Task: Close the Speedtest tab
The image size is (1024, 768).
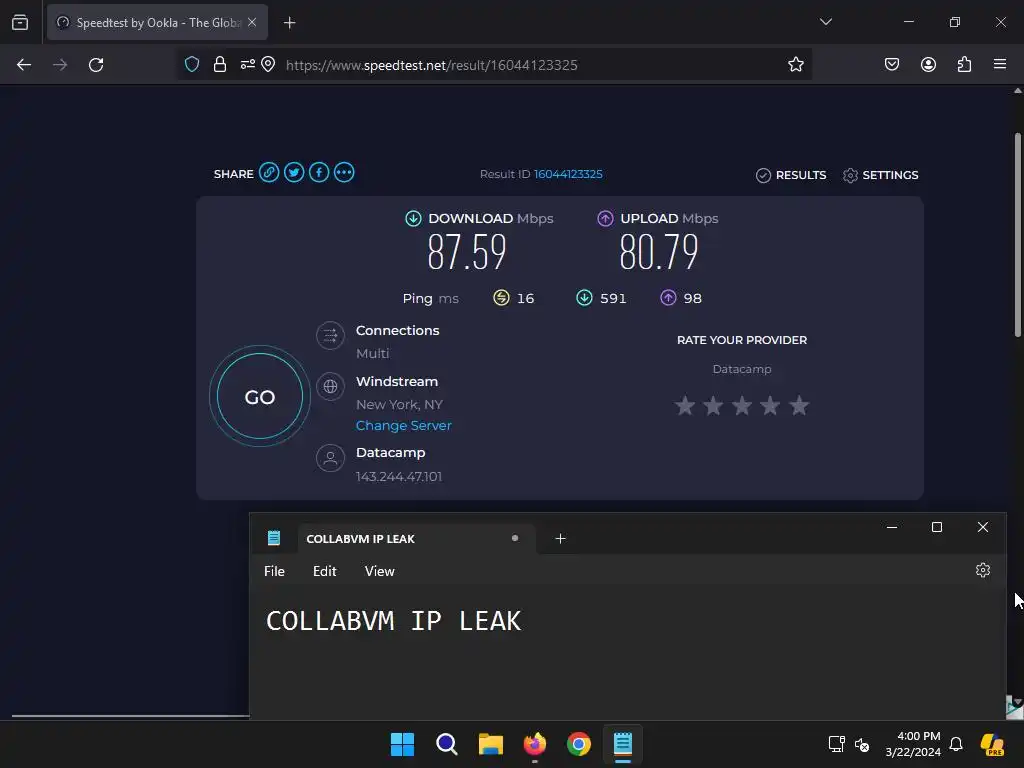Action: pyautogui.click(x=252, y=22)
